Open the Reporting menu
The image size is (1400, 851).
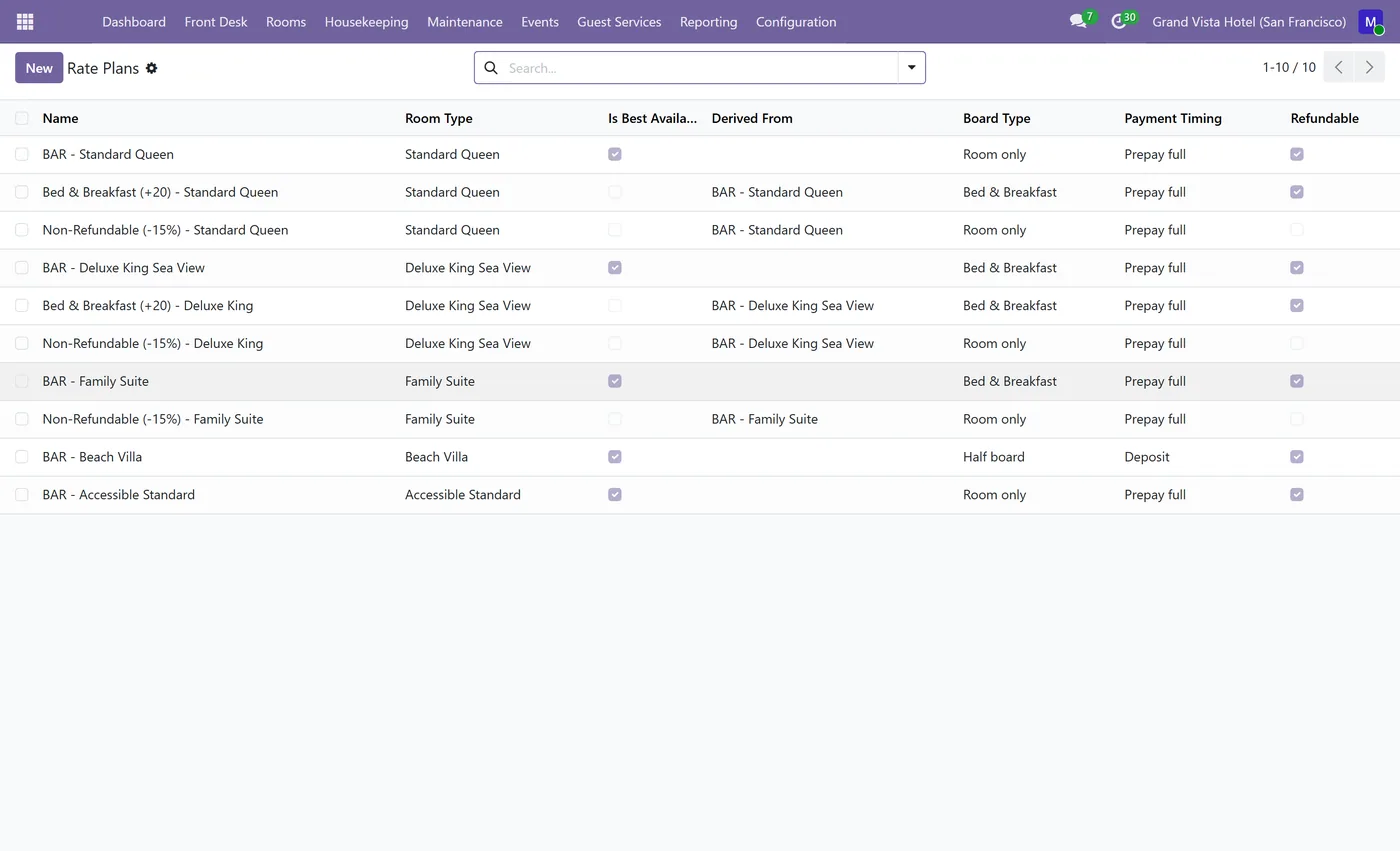708,21
